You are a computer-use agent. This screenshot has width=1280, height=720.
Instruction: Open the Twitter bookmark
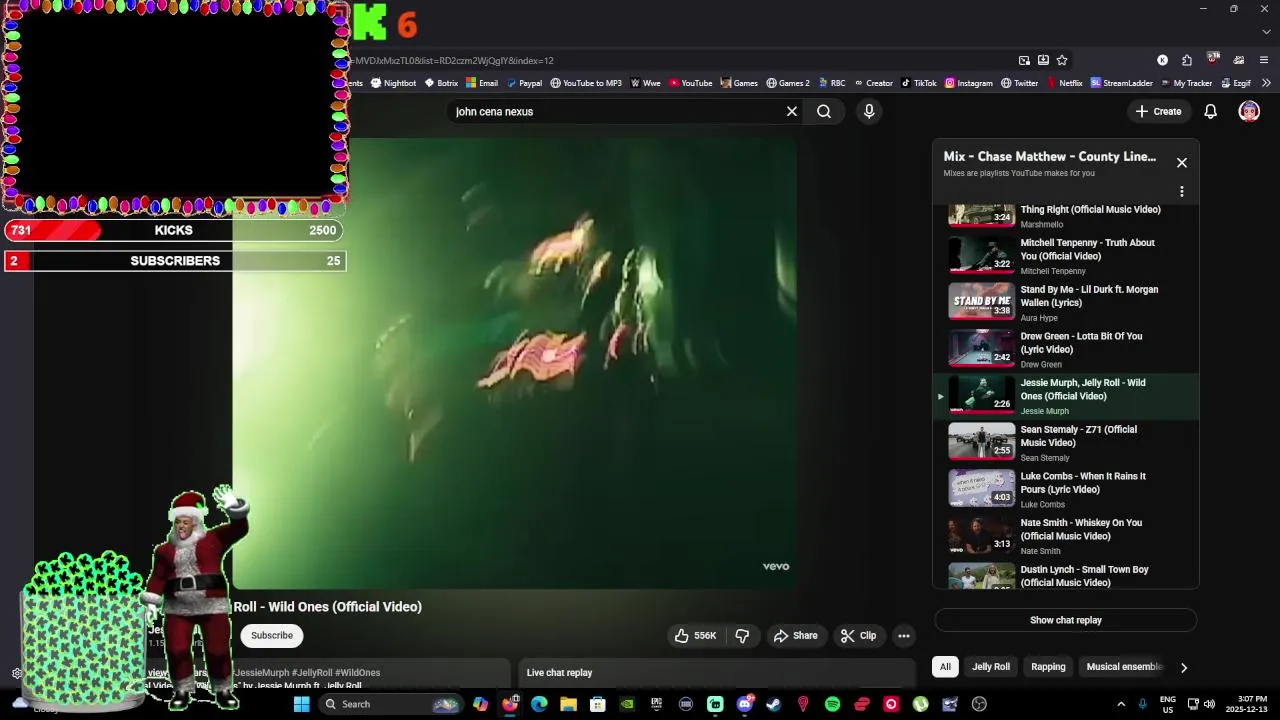(x=1020, y=83)
